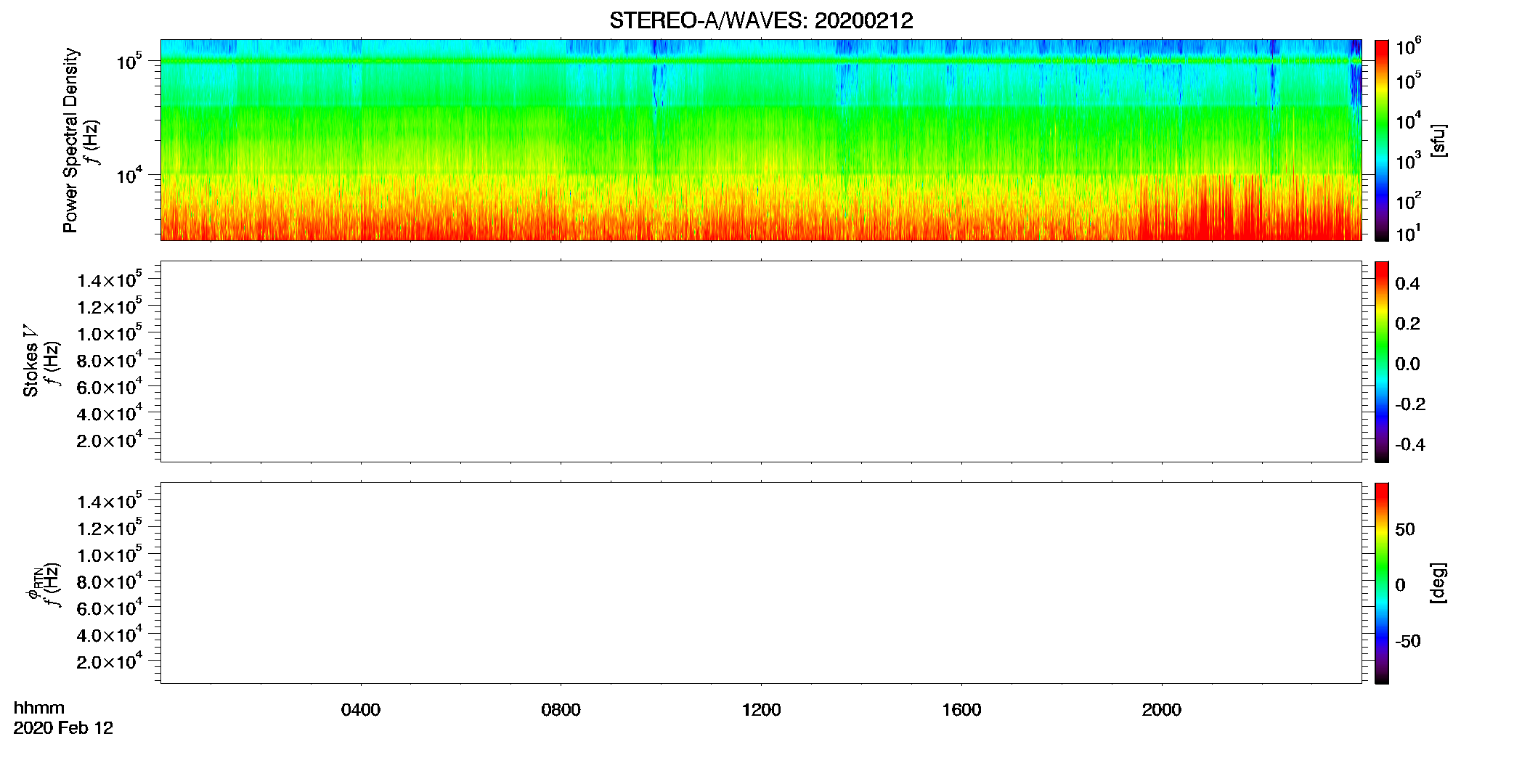Click the [deg] unit label
Image resolution: width=1522 pixels, height=784 pixels.
click(x=1438, y=583)
